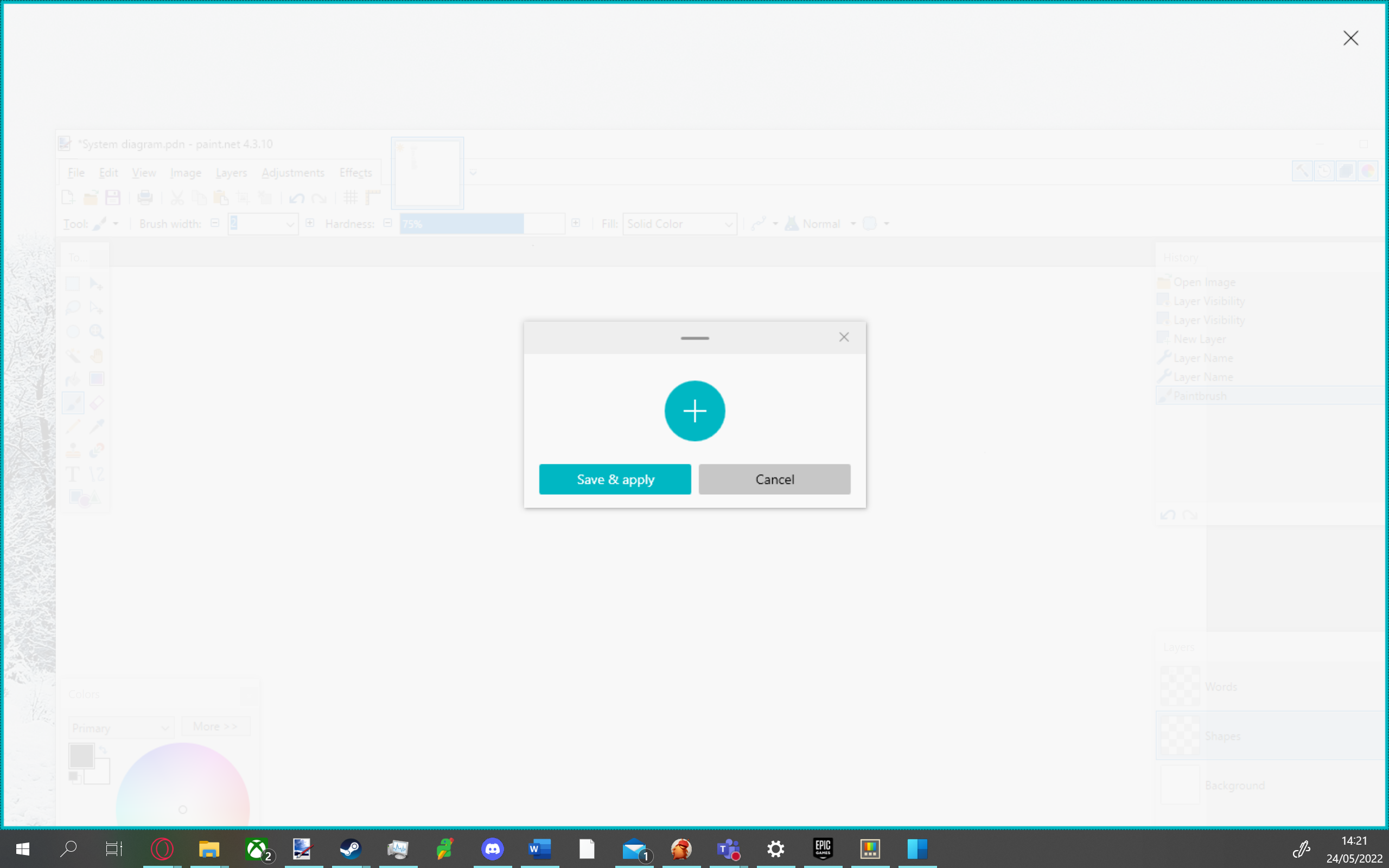
Task: Open the Windows Start menu
Action: (22, 848)
